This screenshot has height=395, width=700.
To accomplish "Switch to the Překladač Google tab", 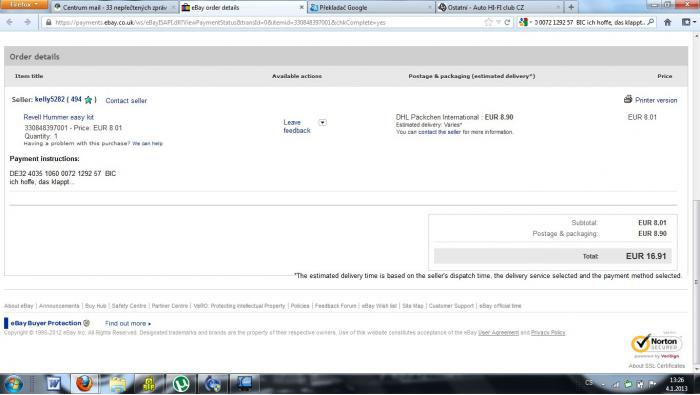I will [371, 8].
